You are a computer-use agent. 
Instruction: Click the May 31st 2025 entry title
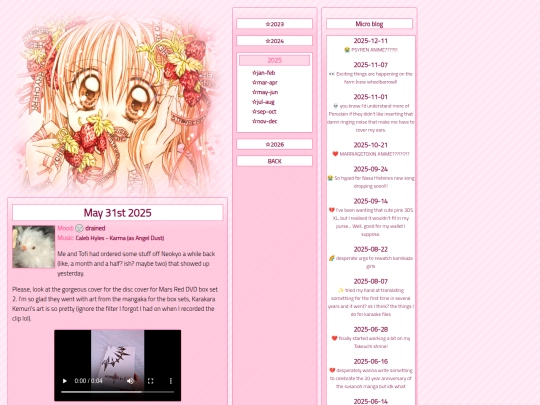point(117,213)
